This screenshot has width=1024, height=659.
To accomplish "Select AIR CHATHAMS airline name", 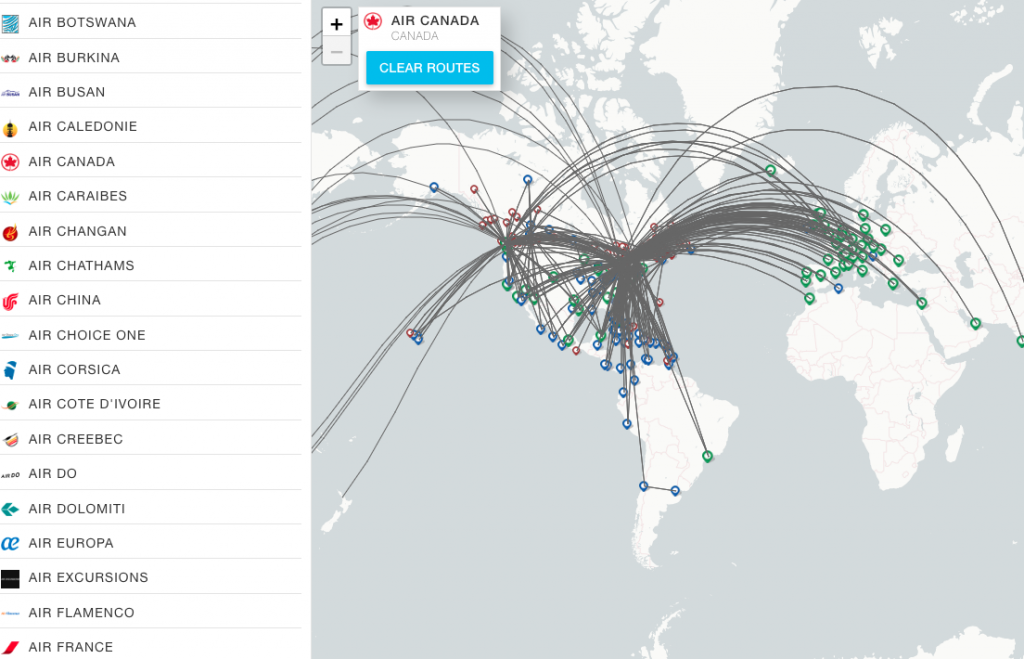I will click(x=82, y=266).
